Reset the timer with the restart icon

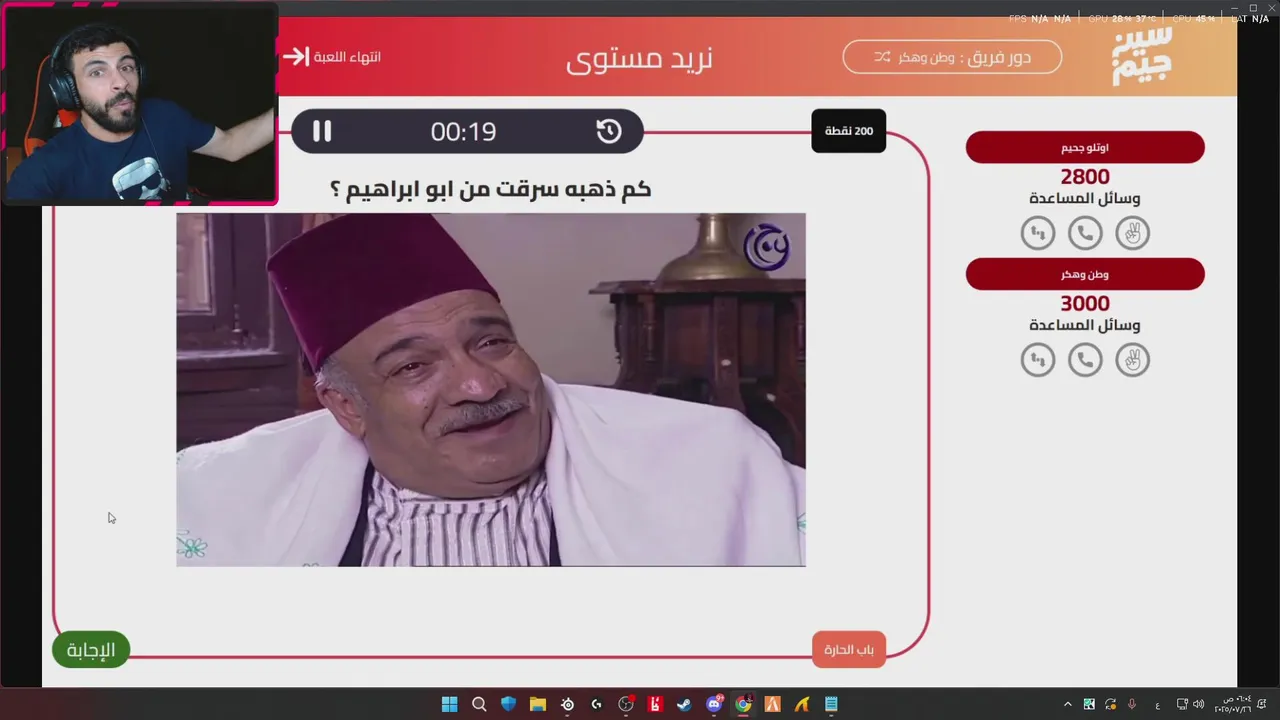(x=608, y=131)
